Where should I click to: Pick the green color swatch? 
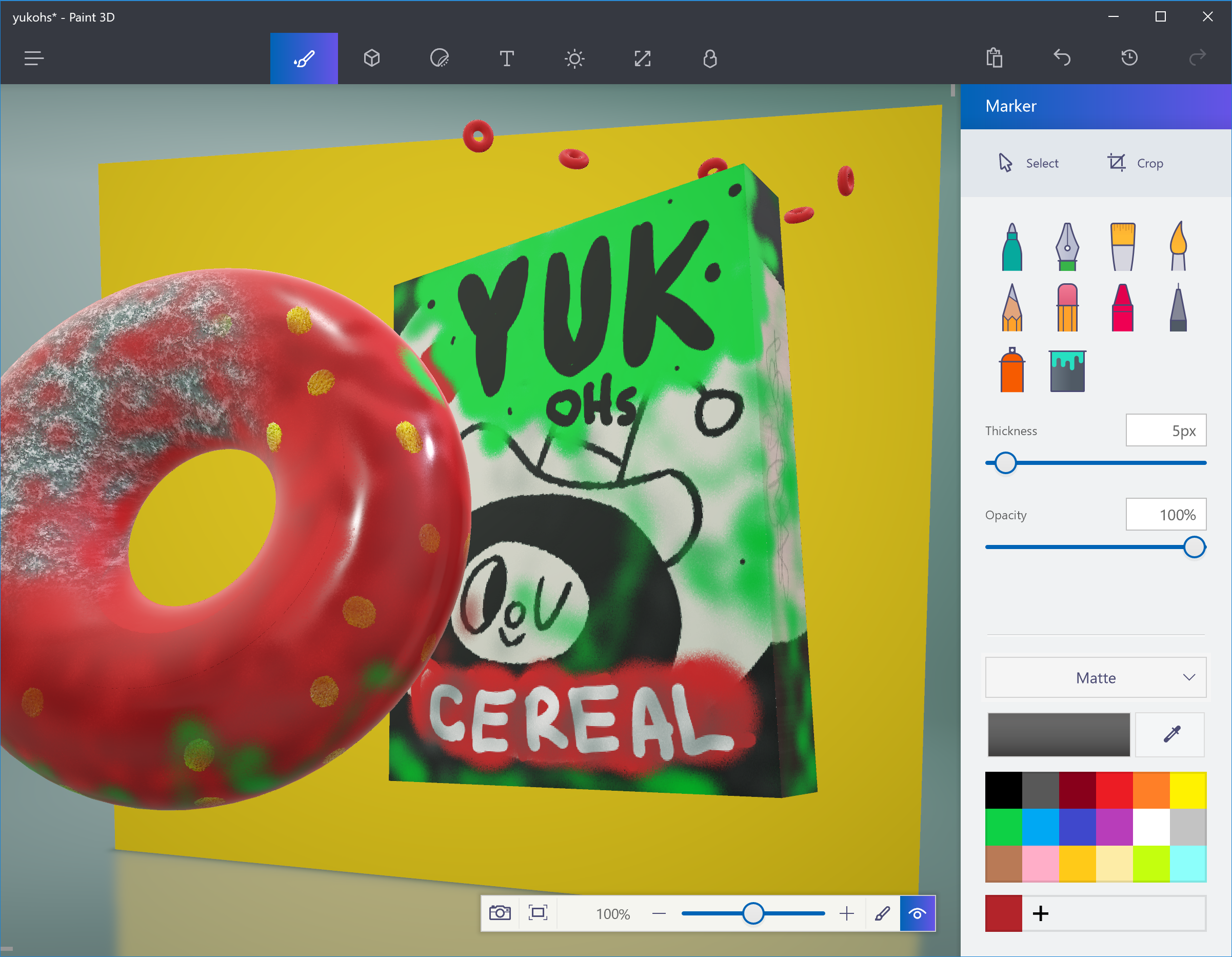(1003, 827)
